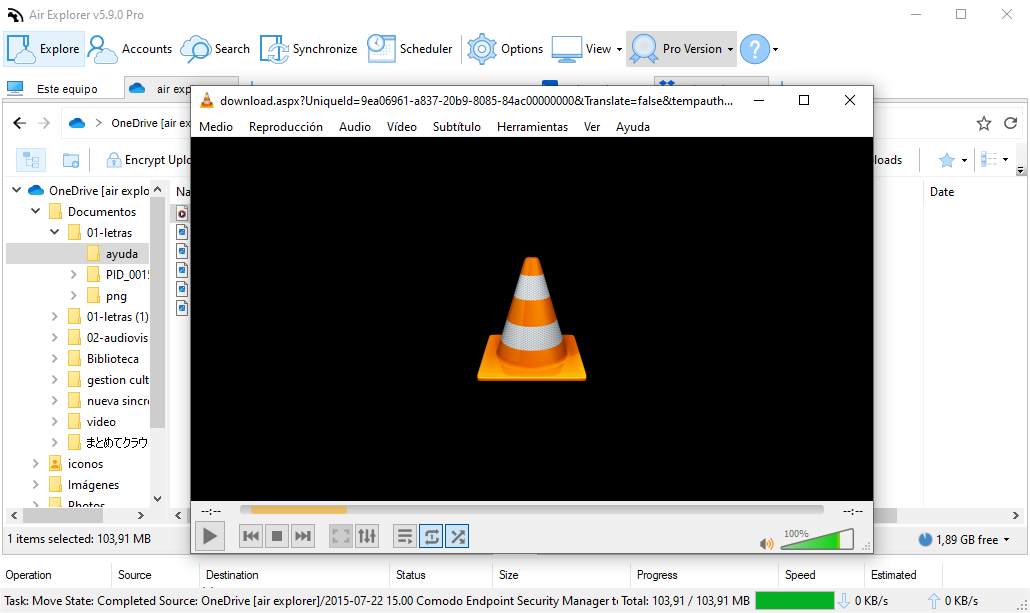Viewport: 1030px width, 613px height.
Task: Open the VLC equalizer adjustments icon
Action: pos(366,536)
